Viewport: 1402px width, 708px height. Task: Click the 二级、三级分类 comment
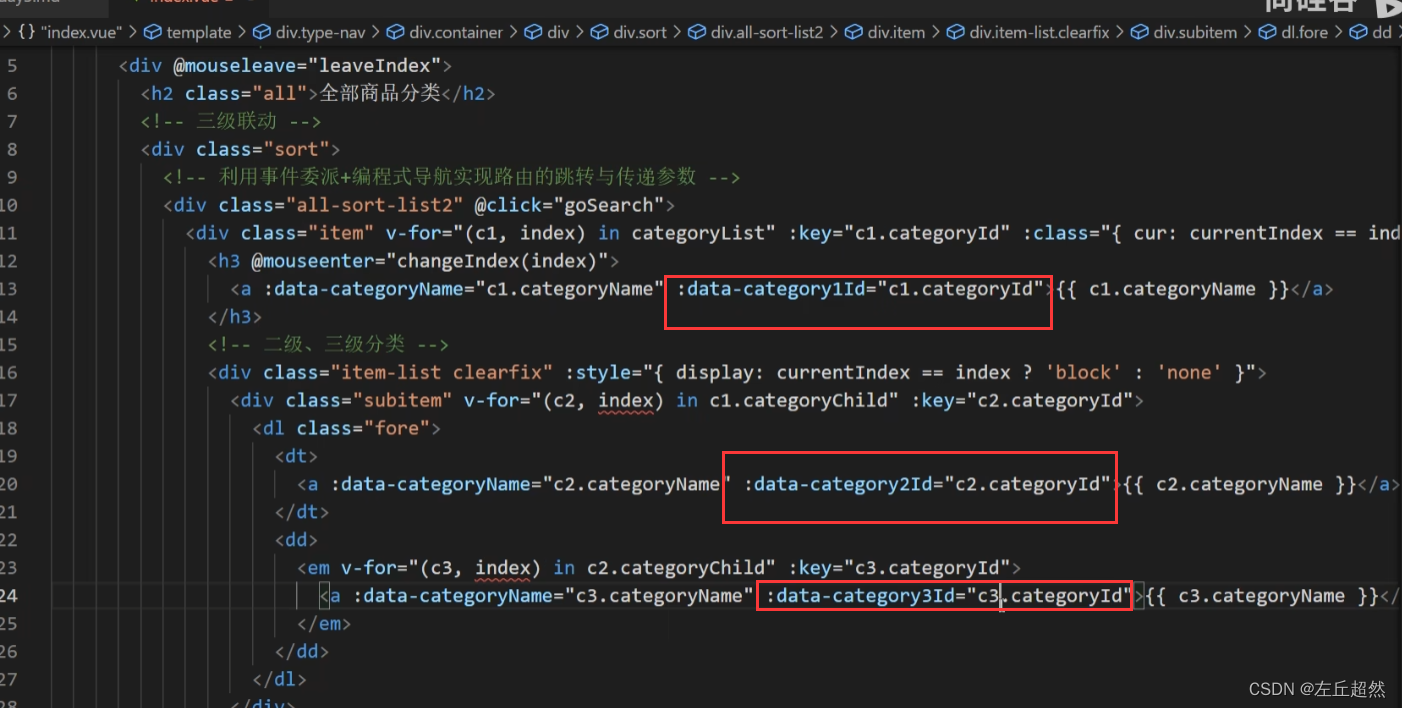click(326, 344)
